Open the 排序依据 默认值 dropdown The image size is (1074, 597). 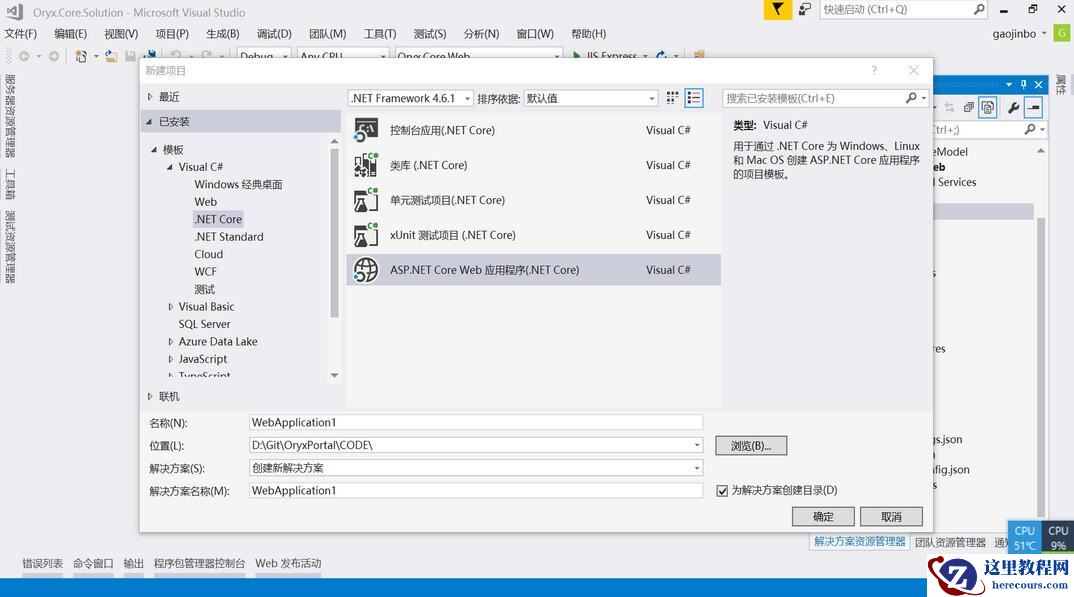click(x=652, y=97)
